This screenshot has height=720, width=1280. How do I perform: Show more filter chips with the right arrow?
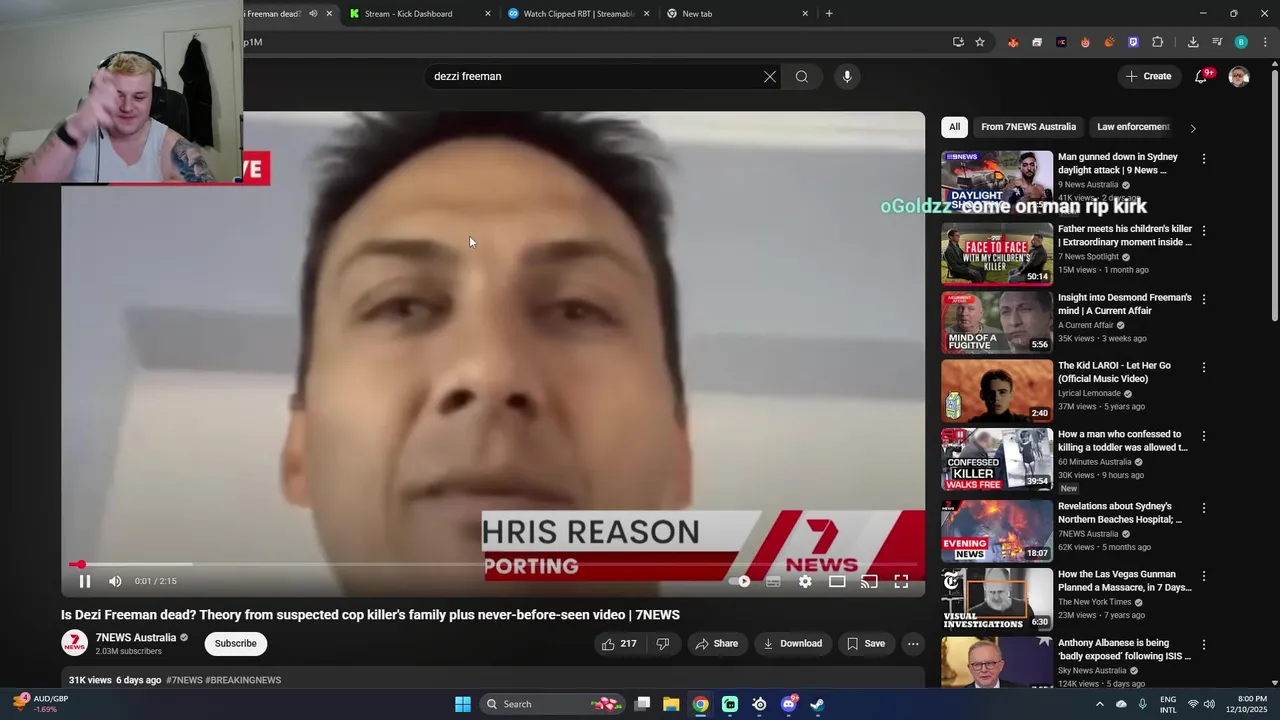1192,128
